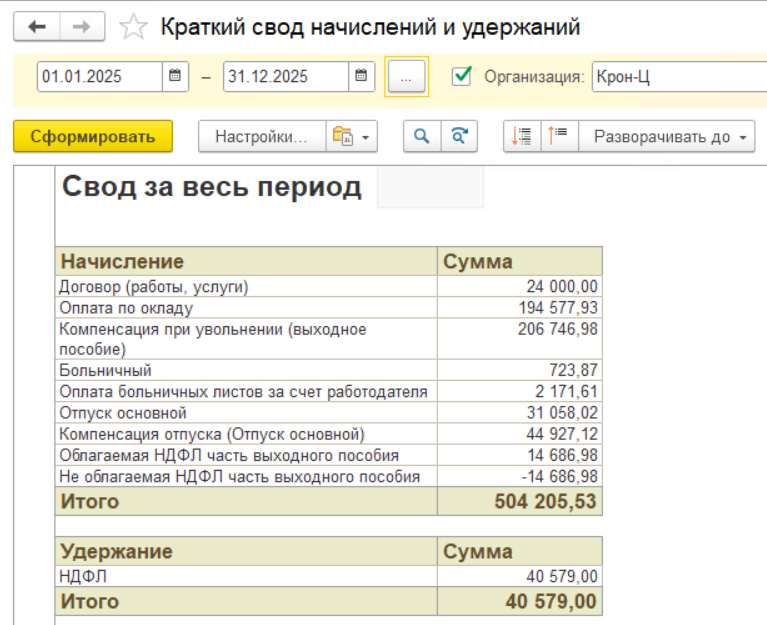Click the magnifier search icon
This screenshot has height=625, width=767.
[x=422, y=136]
